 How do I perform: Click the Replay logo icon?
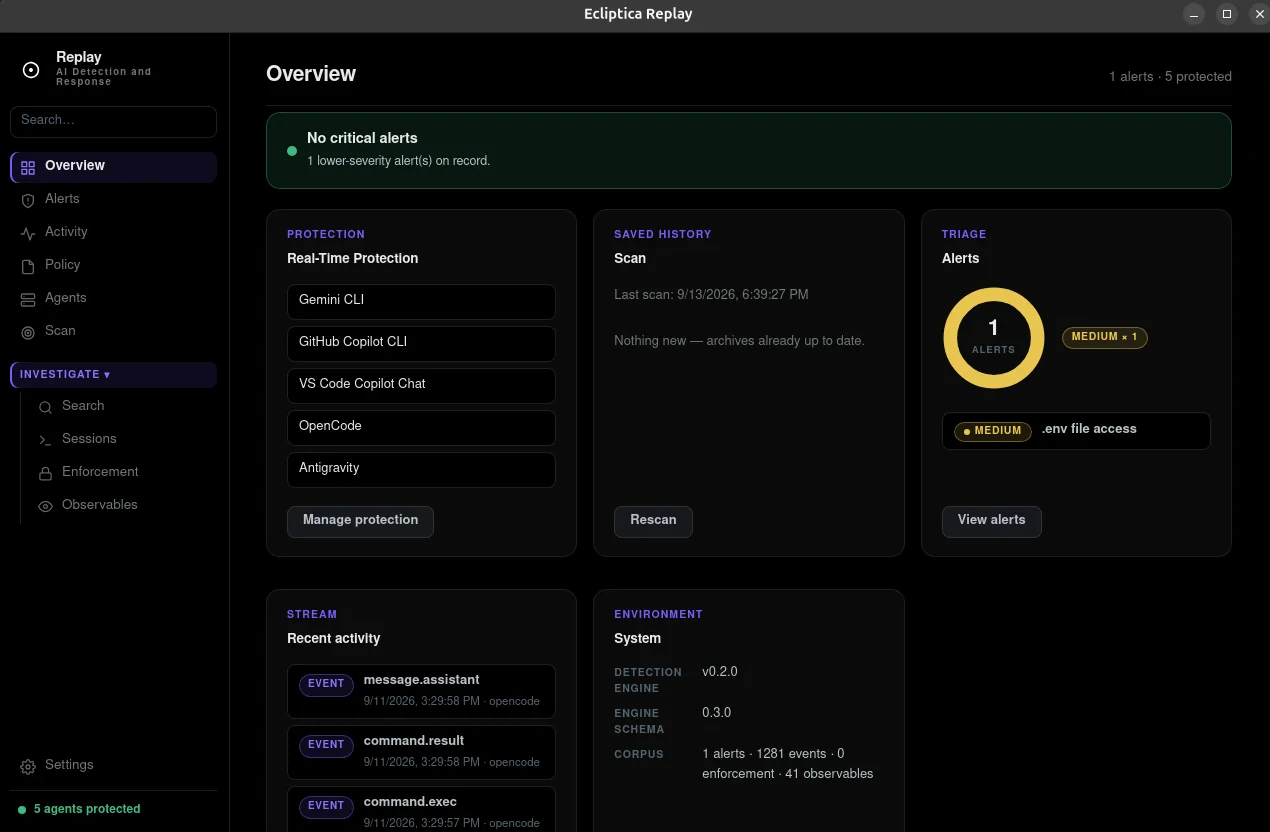tap(31, 70)
